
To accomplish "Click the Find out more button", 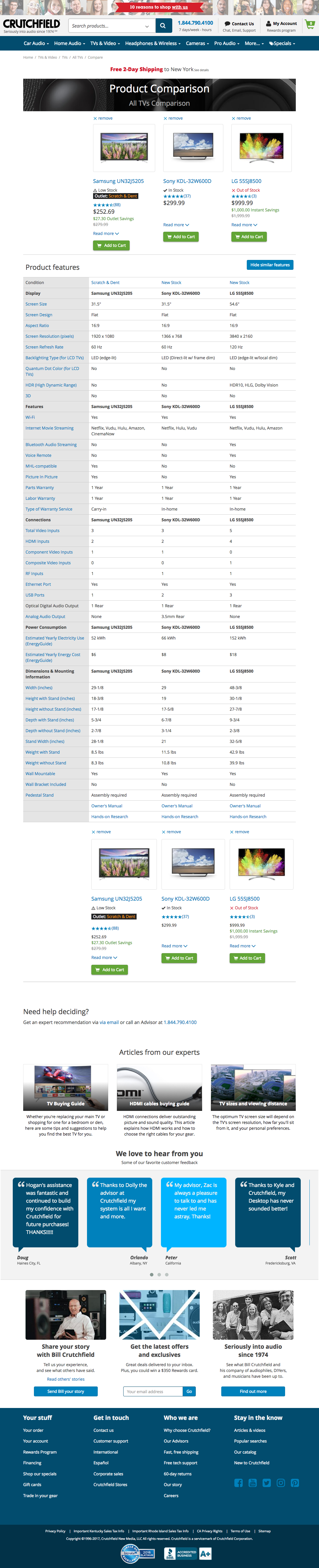I will (x=253, y=1390).
